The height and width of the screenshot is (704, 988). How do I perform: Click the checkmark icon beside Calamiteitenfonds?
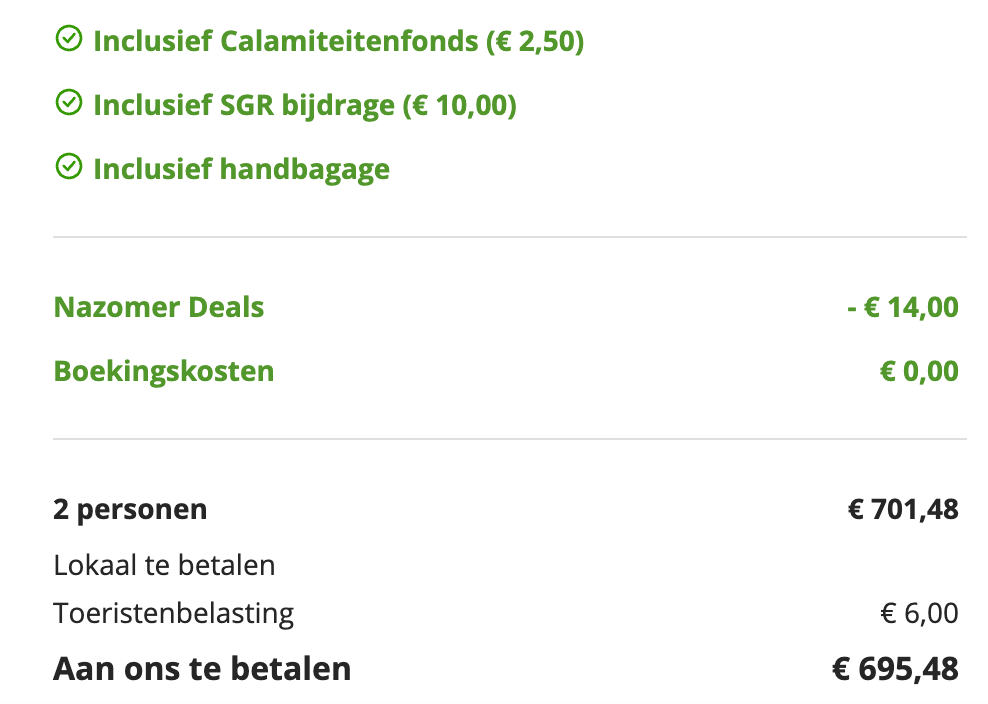tap(68, 40)
